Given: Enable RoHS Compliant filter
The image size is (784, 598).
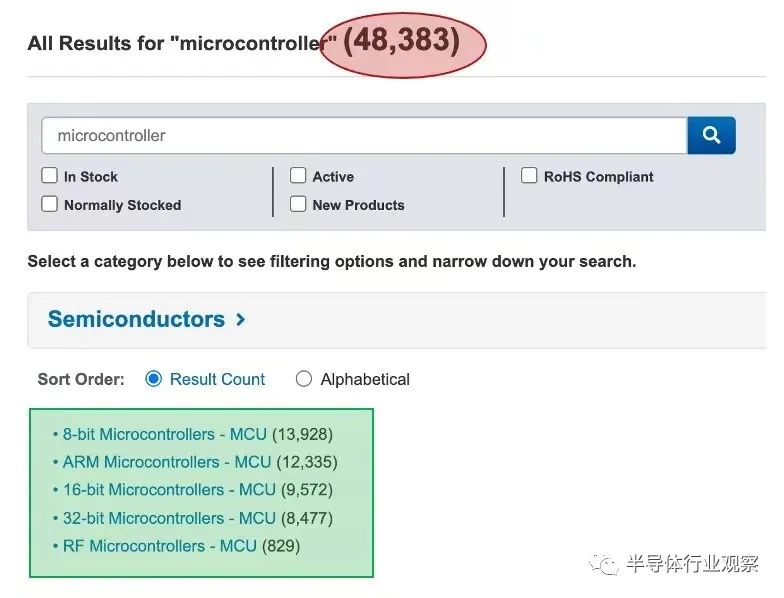Looking at the screenshot, I should 529,176.
